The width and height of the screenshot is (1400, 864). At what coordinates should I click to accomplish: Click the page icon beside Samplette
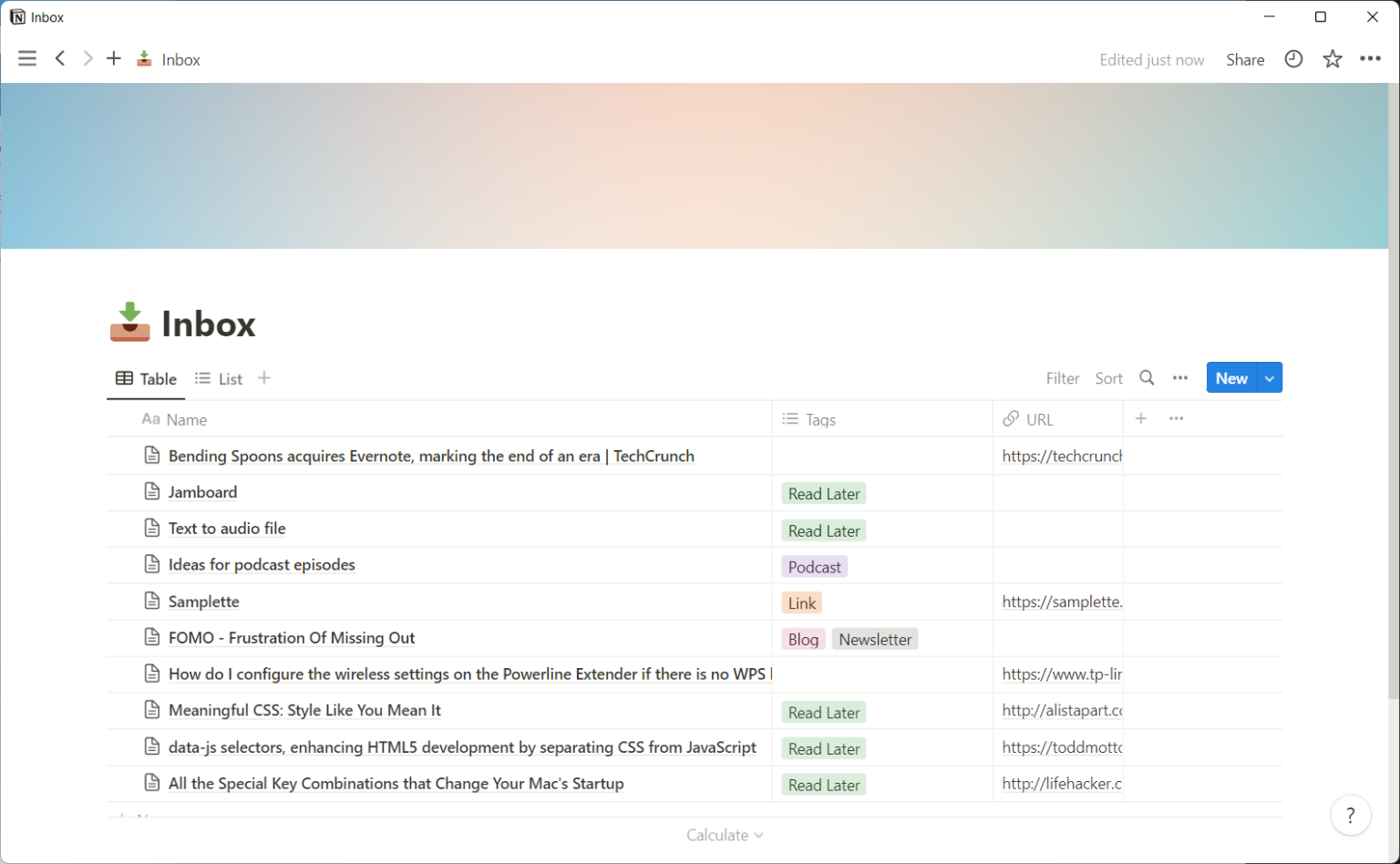coord(152,601)
